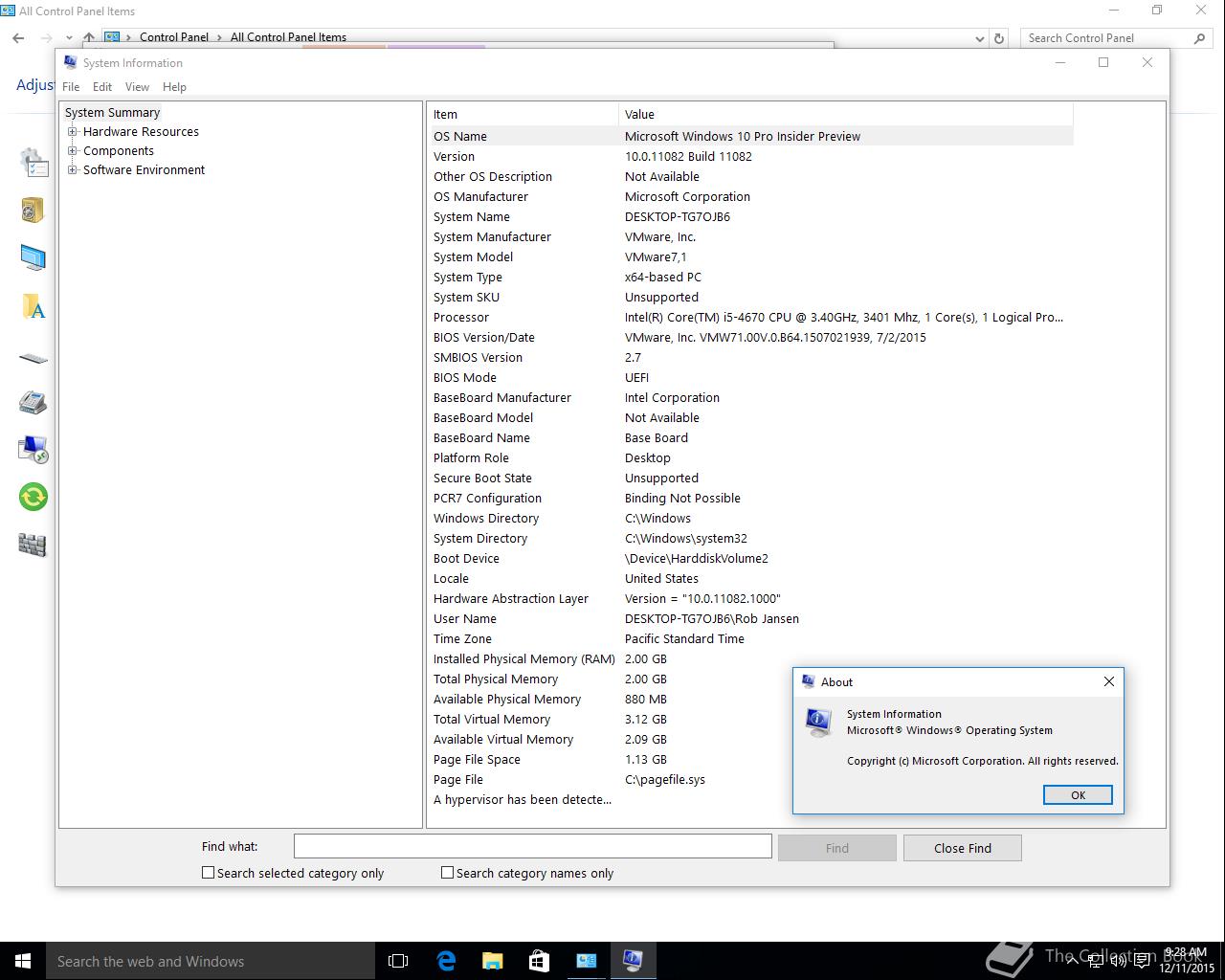
Task: Open the address bar history dropdown
Action: pyautogui.click(x=979, y=38)
